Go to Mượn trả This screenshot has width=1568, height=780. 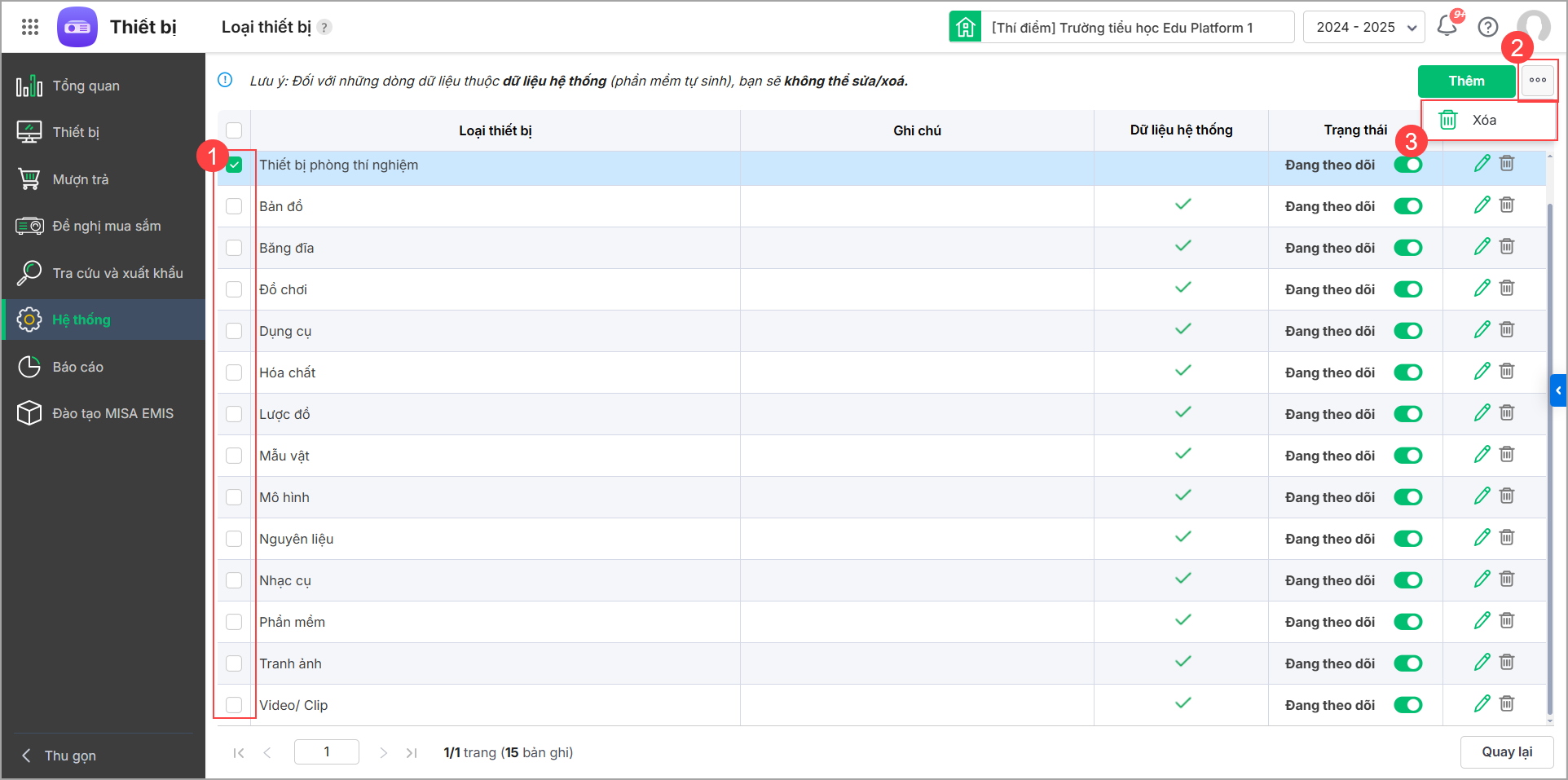coord(104,179)
